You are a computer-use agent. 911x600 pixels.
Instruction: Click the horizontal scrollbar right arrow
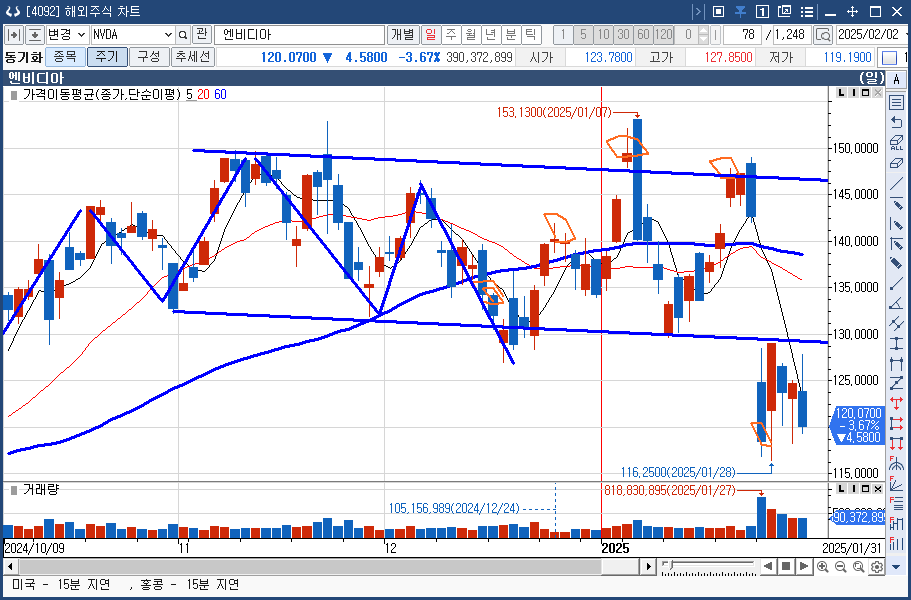click(x=648, y=566)
